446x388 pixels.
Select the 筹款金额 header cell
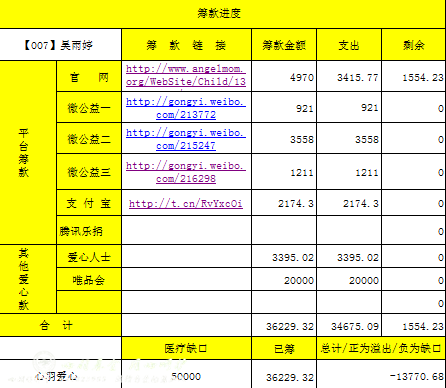click(284, 45)
